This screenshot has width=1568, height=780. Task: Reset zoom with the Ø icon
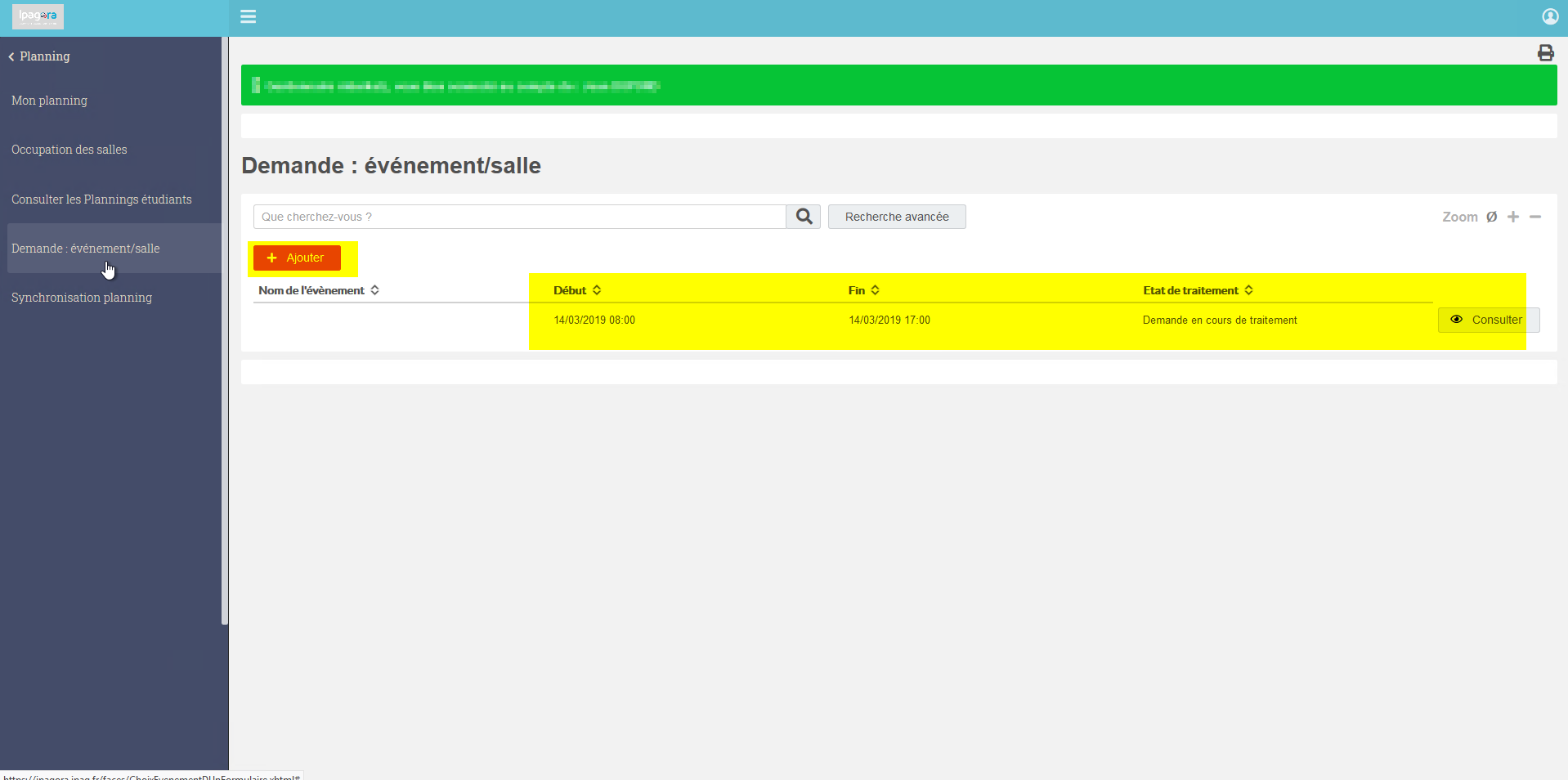[x=1491, y=217]
